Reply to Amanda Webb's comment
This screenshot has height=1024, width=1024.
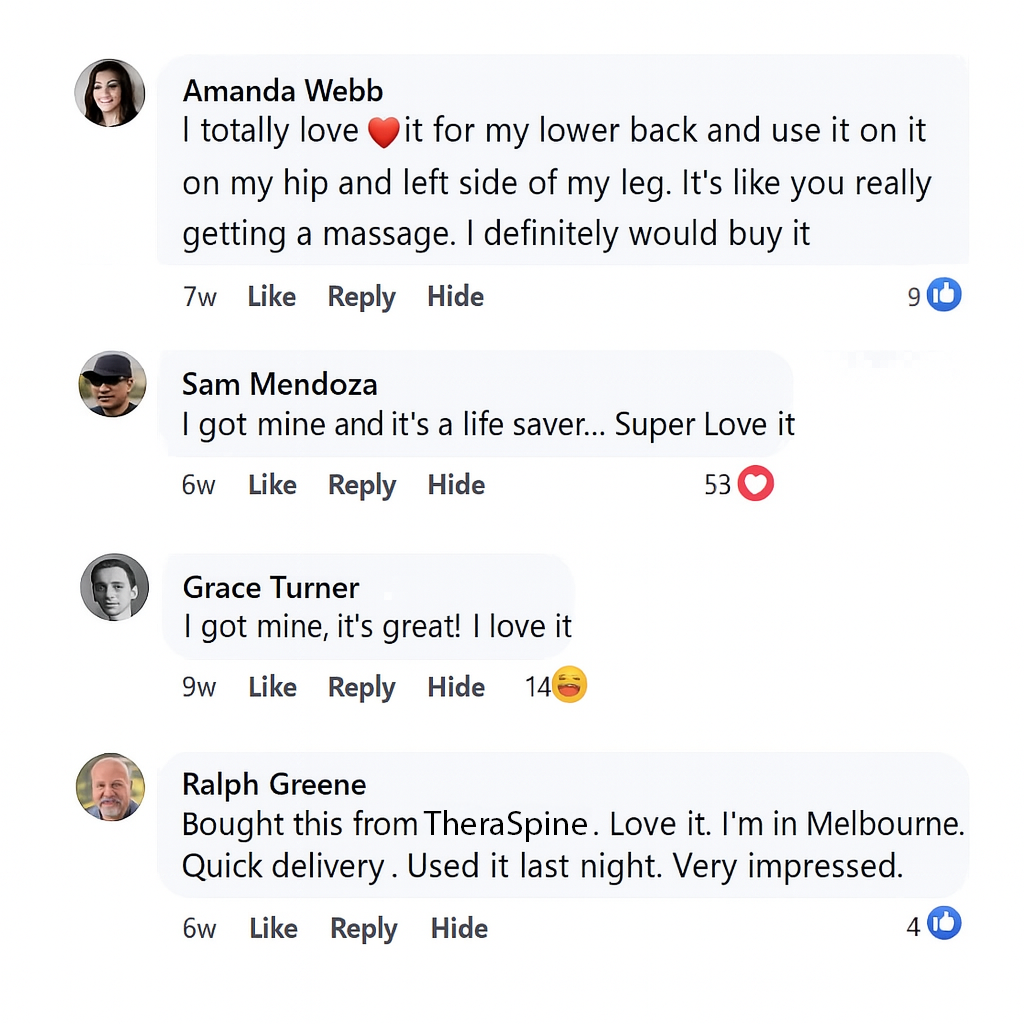(x=361, y=297)
